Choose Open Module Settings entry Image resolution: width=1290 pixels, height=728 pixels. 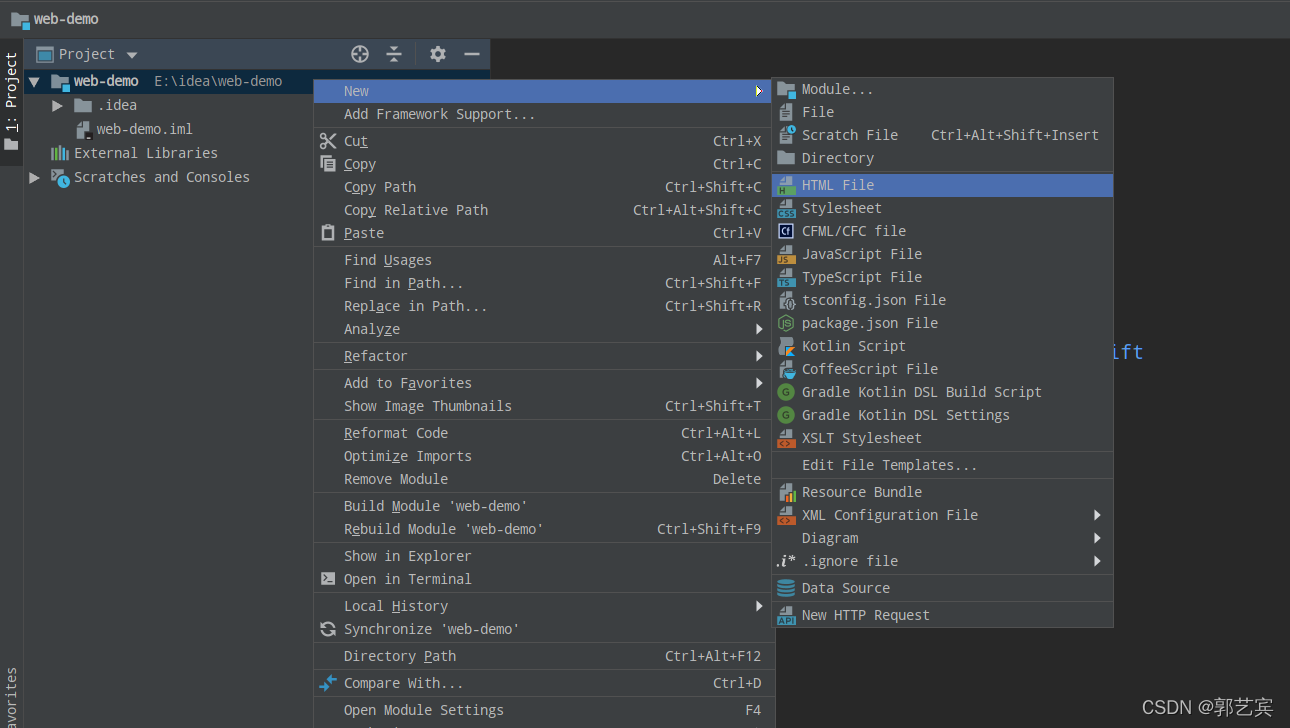point(542,710)
